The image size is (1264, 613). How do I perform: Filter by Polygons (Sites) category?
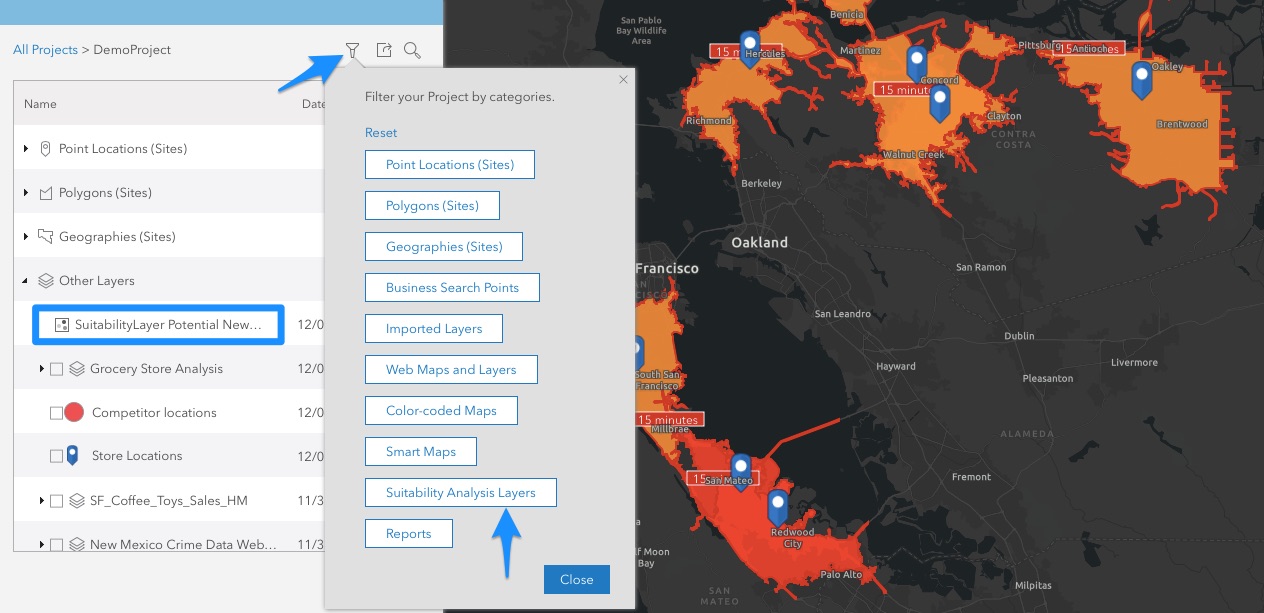[432, 205]
